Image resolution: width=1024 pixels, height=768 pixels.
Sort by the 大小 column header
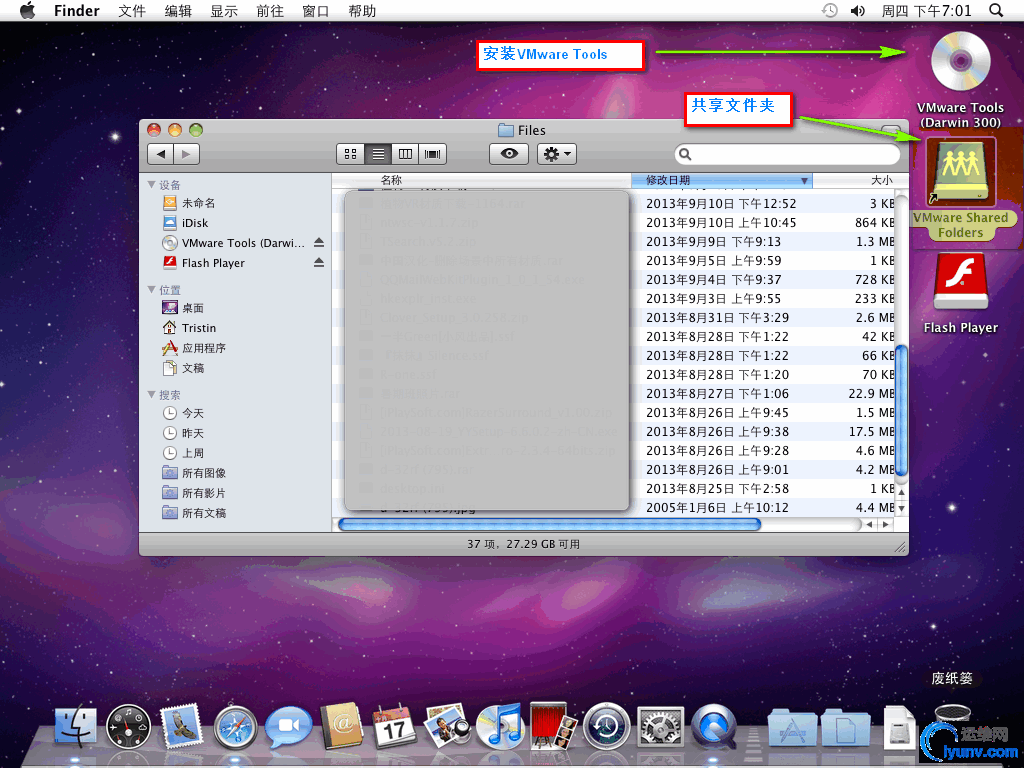[x=860, y=180]
